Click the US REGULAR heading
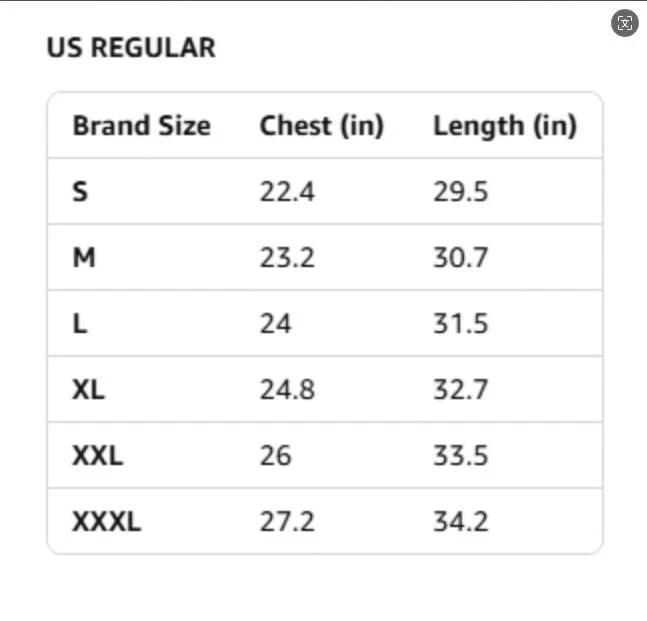647x621 pixels. tap(131, 47)
